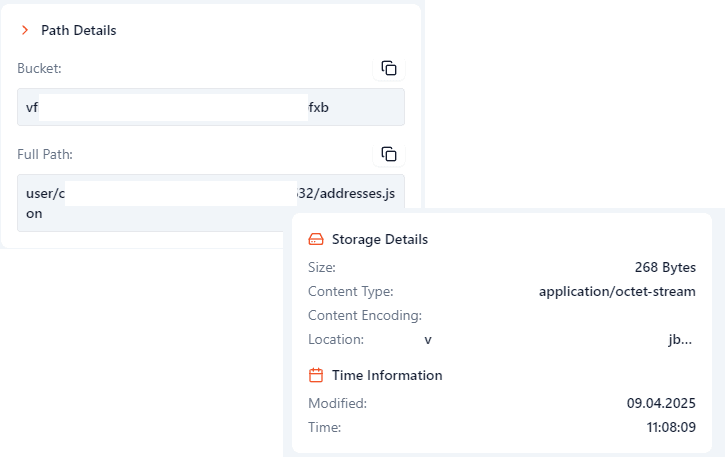Click the Content Type: label
The image size is (728, 457).
pos(351,291)
